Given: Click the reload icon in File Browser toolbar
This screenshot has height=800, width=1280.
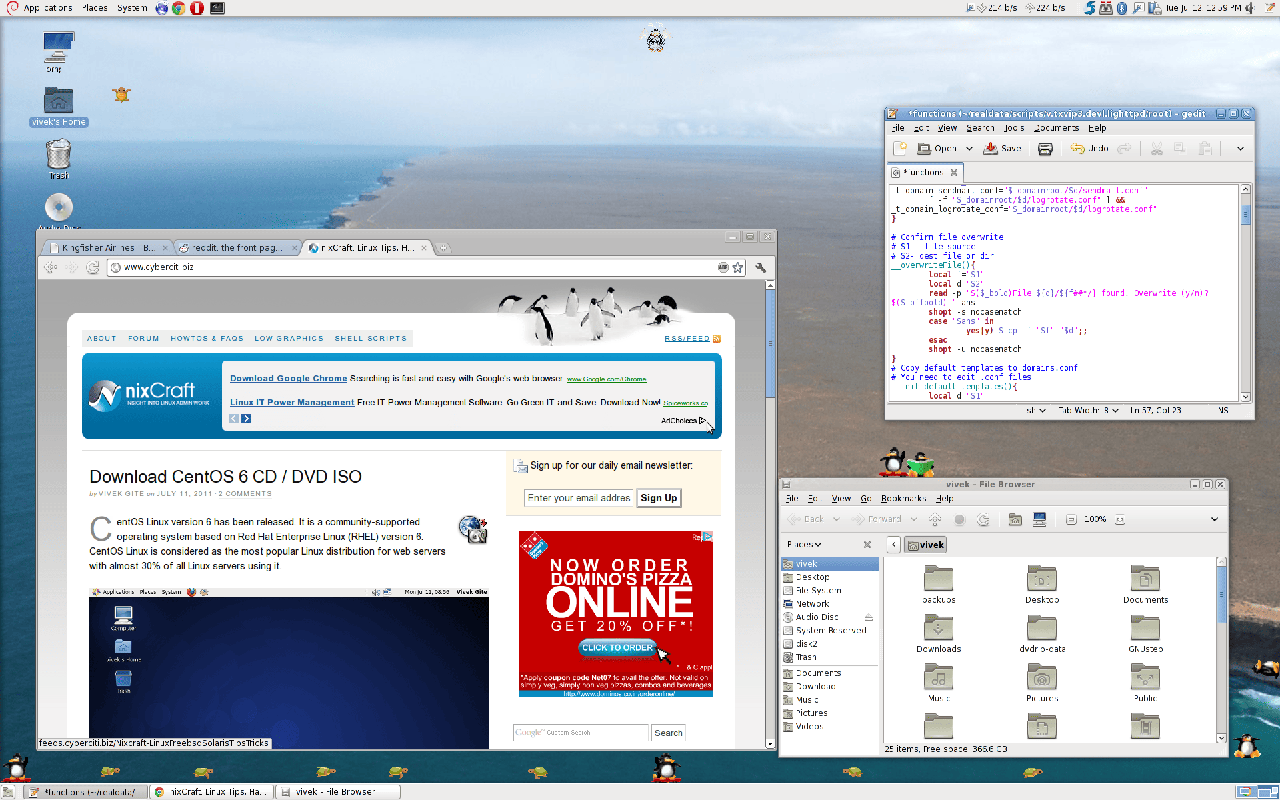Looking at the screenshot, I should click(x=983, y=519).
